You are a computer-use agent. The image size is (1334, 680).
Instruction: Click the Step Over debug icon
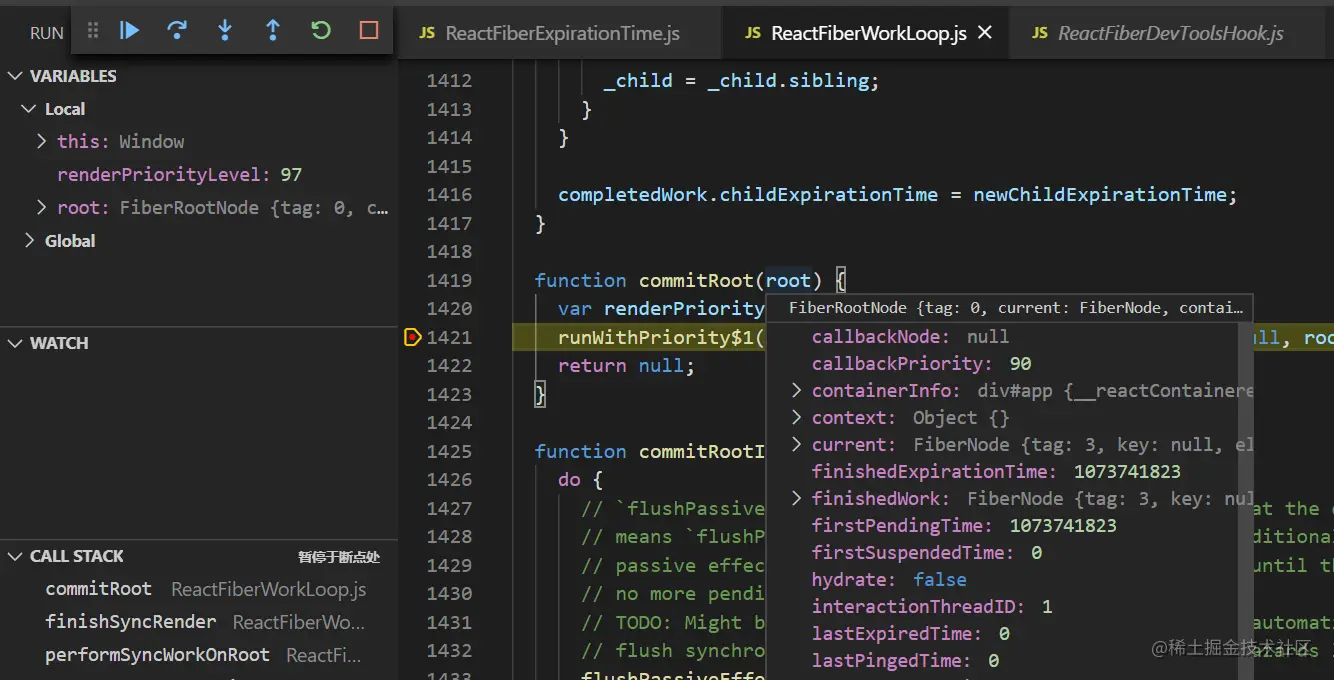177,31
